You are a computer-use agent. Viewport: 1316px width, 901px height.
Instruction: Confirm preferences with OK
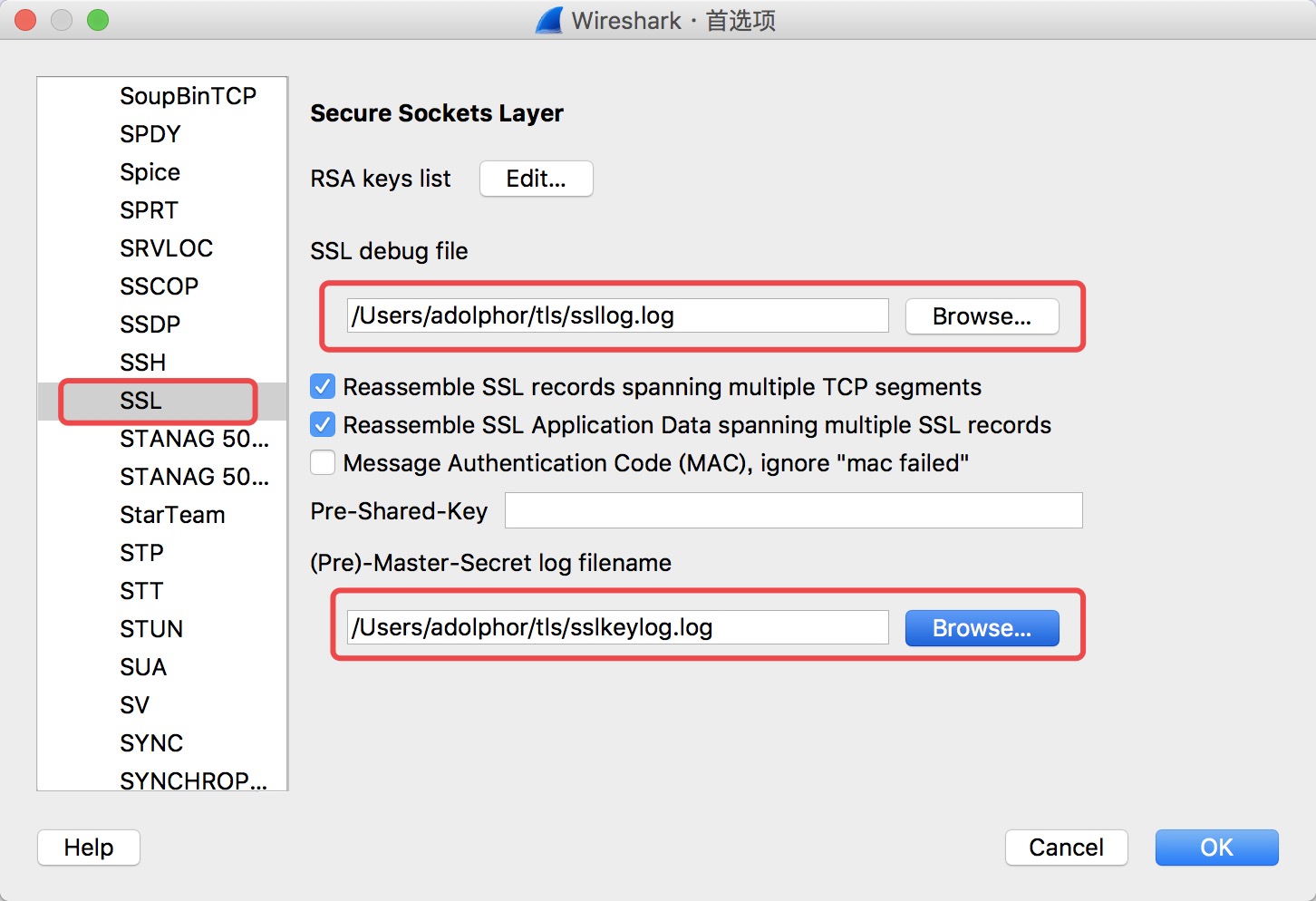(x=1216, y=848)
